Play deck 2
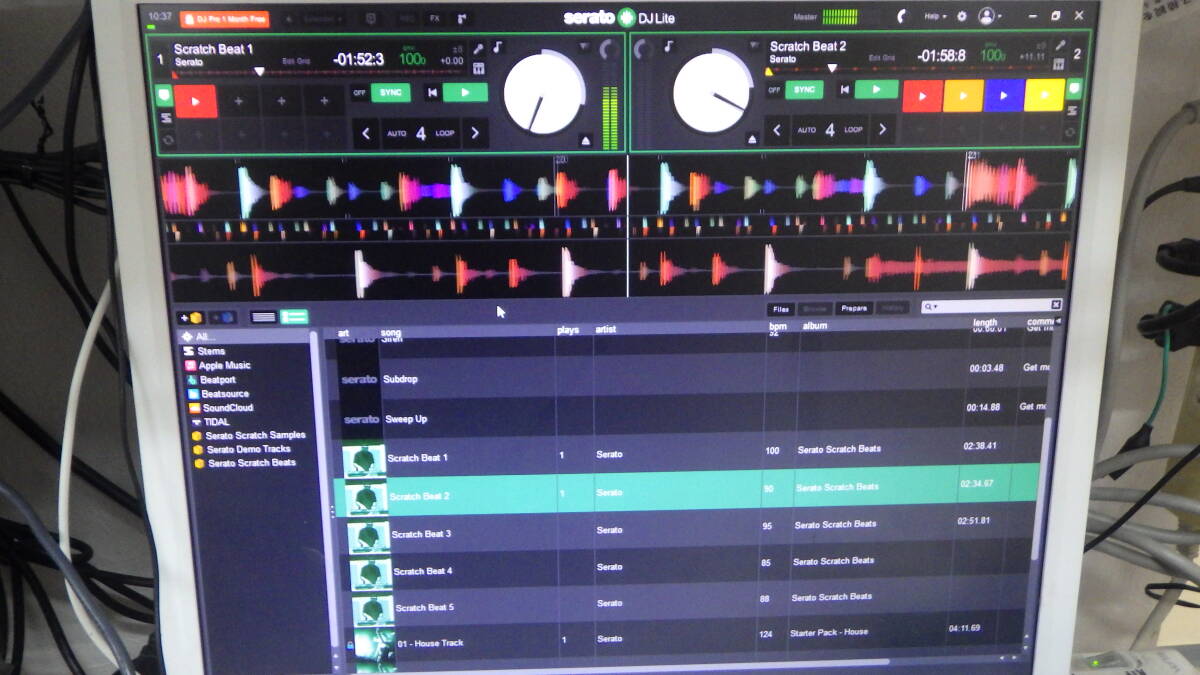Image resolution: width=1200 pixels, height=675 pixels. (x=877, y=89)
